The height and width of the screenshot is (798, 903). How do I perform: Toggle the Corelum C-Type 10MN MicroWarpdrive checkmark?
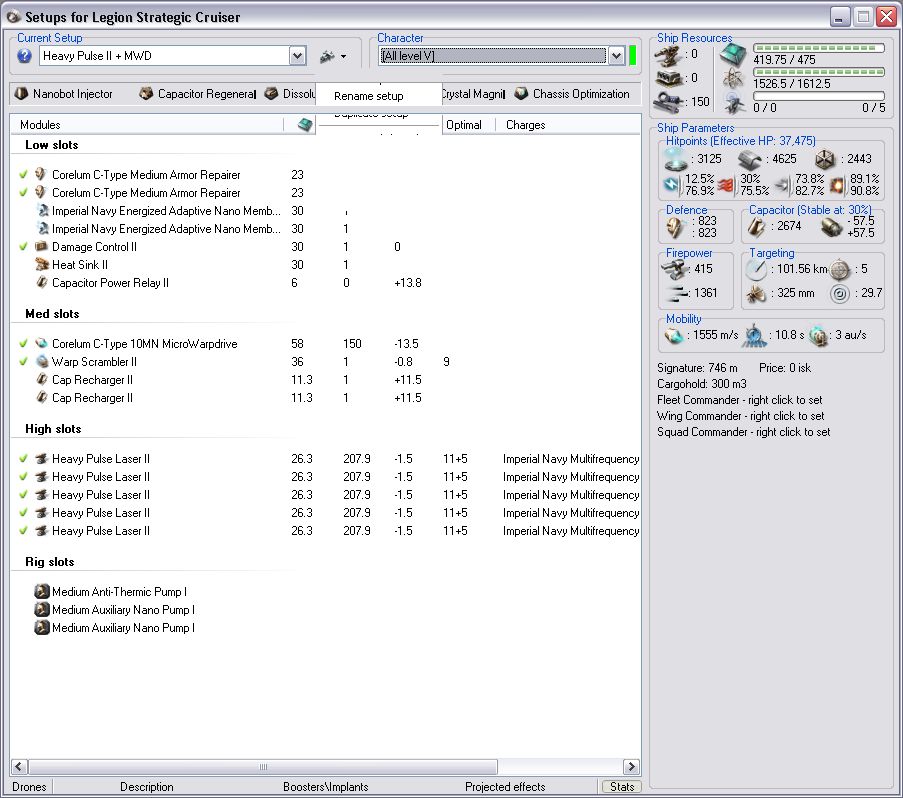[23, 344]
